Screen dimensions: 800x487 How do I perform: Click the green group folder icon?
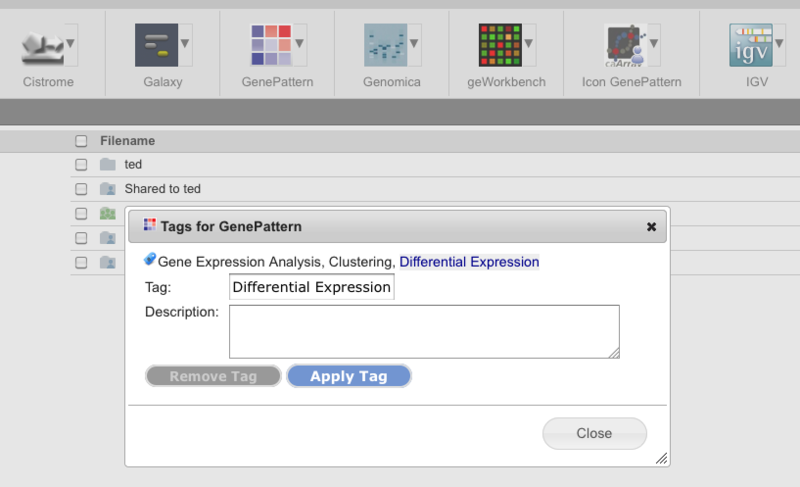(108, 213)
